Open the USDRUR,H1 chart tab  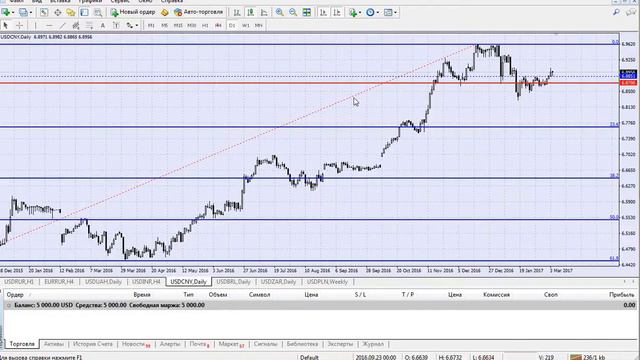(19, 282)
